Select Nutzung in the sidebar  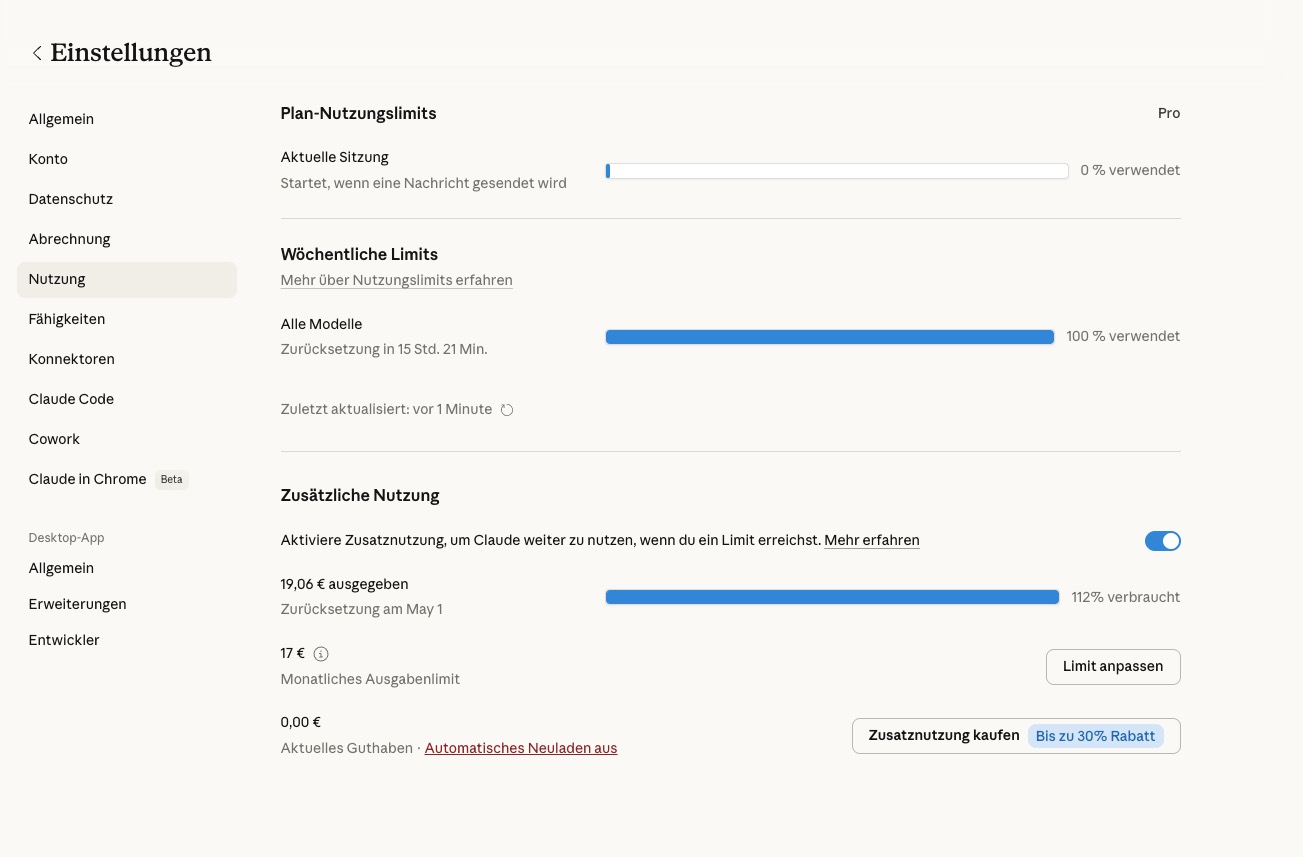[57, 279]
